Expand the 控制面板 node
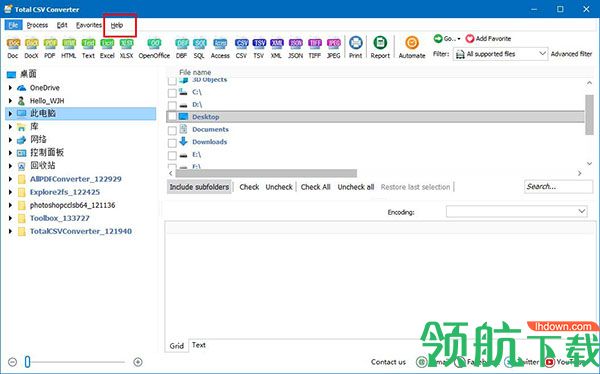The width and height of the screenshot is (600, 374). [10, 153]
